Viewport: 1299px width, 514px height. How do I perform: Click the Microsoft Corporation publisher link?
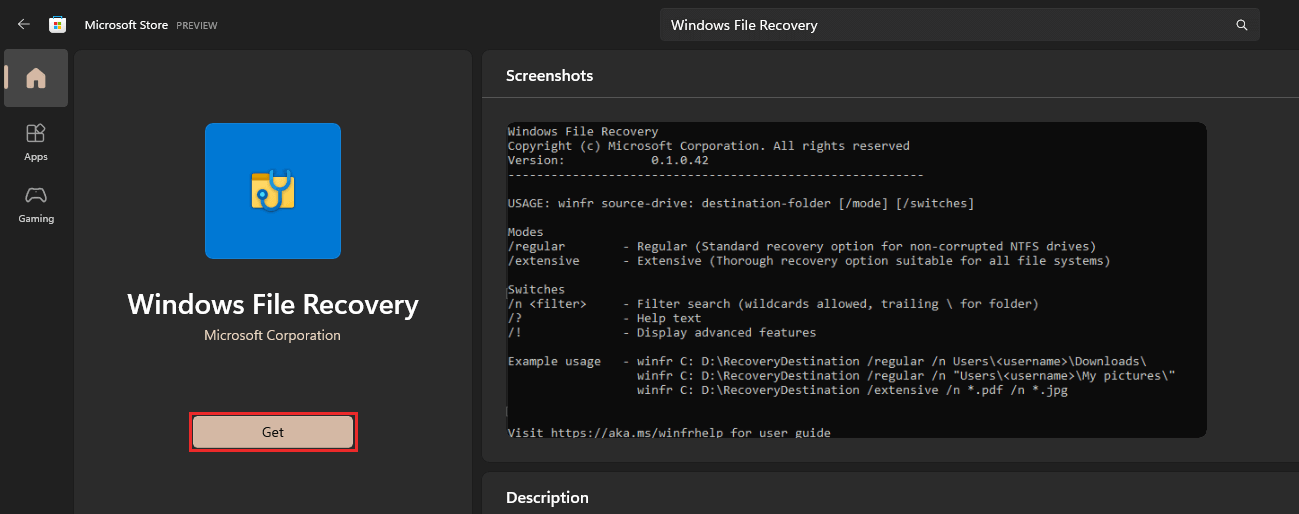[273, 335]
